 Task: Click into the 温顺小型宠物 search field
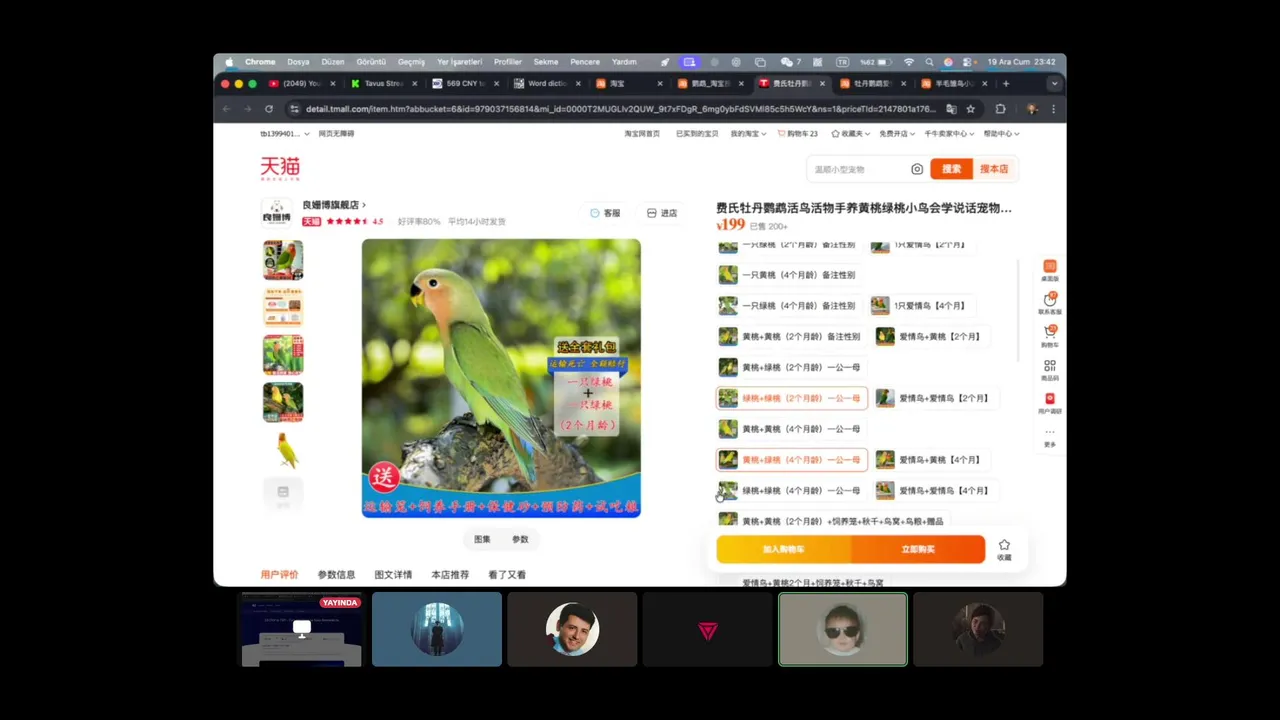point(858,169)
